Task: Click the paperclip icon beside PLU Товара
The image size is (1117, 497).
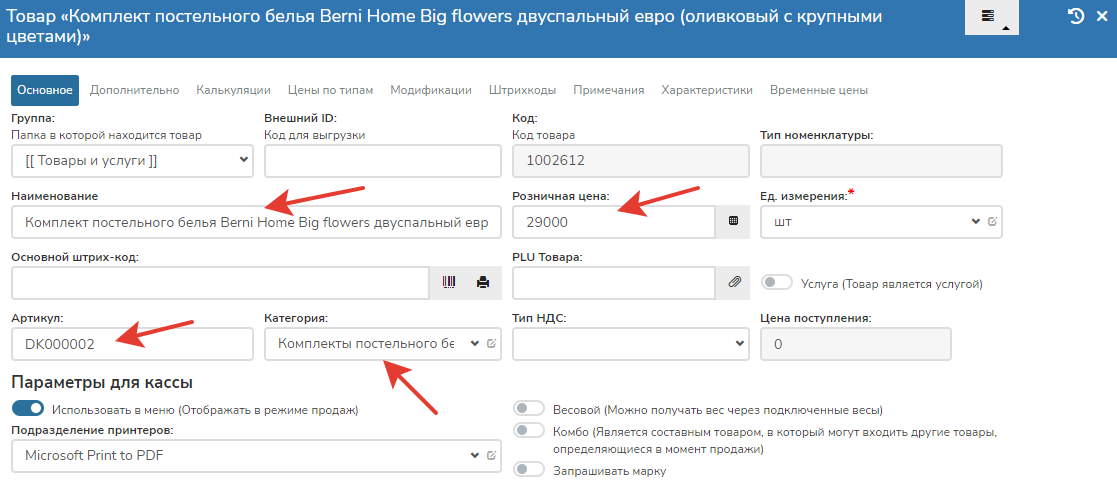Action: click(x=733, y=283)
